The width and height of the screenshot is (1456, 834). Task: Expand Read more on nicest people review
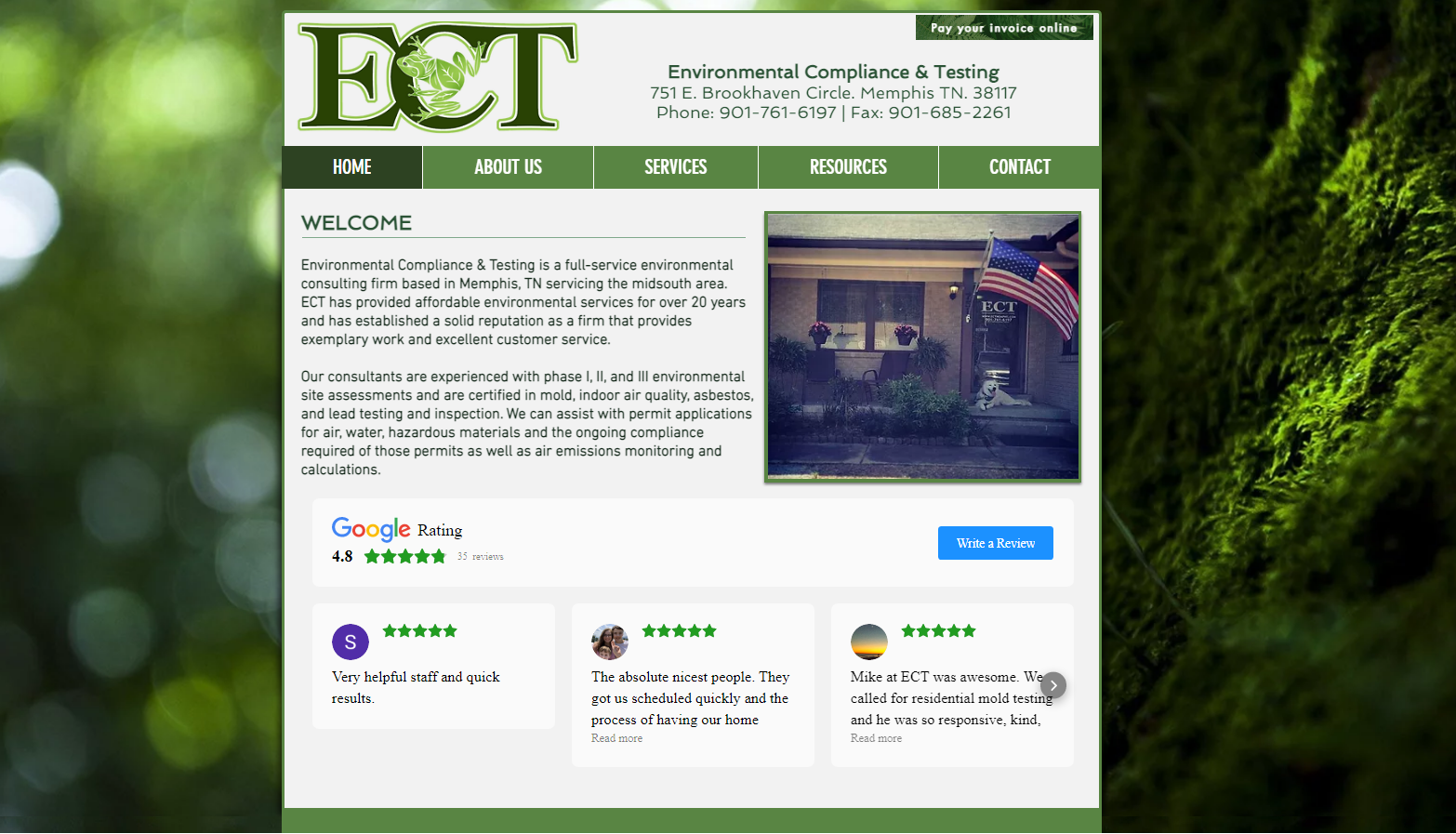point(616,738)
